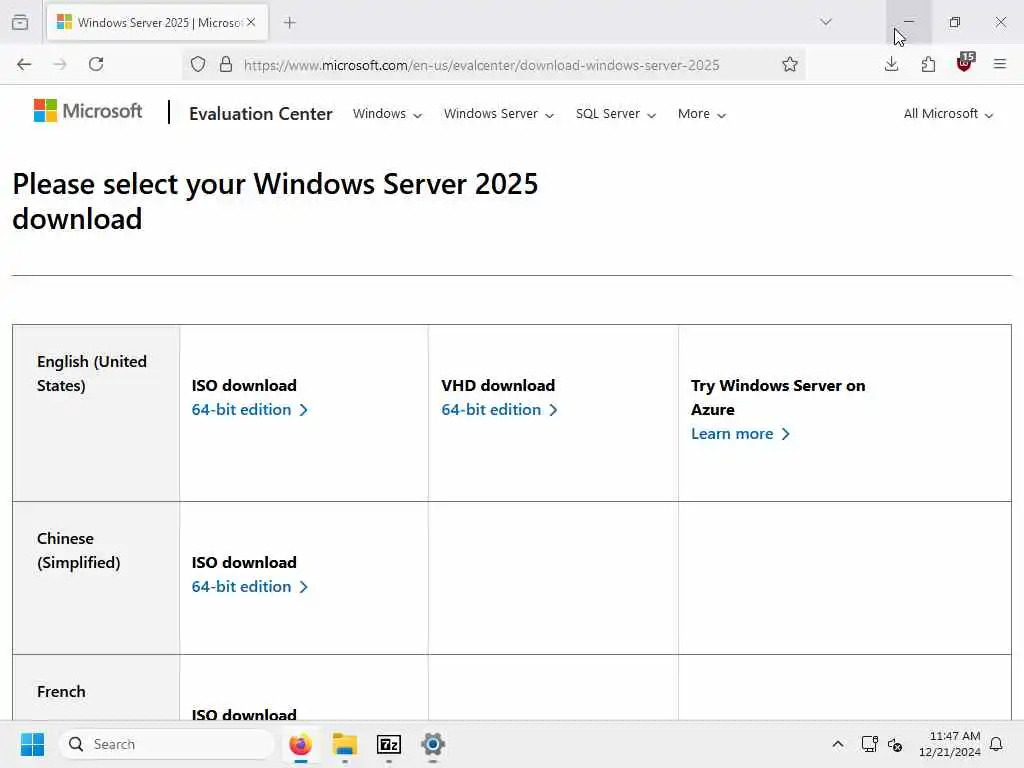Screen dimensions: 1024x768
Task: Open network status tray icon
Action: [869, 744]
